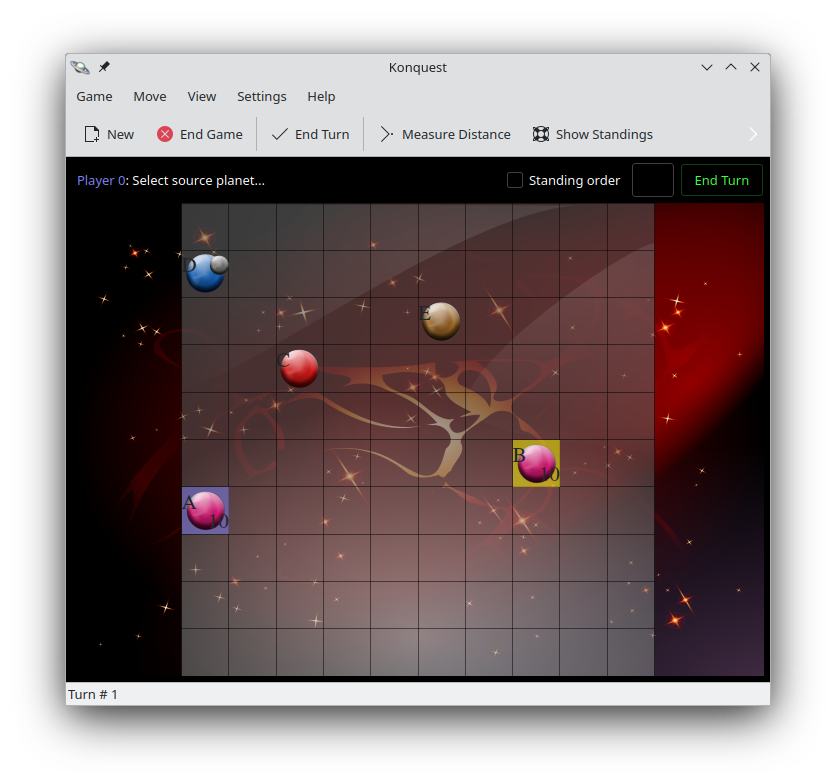This screenshot has width=837, height=784.
Task: Select the red planet C
Action: point(299,368)
